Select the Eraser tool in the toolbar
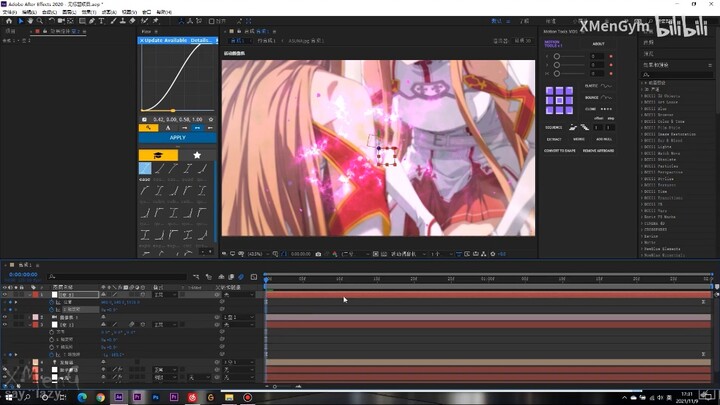The width and height of the screenshot is (720, 405). 132,21
